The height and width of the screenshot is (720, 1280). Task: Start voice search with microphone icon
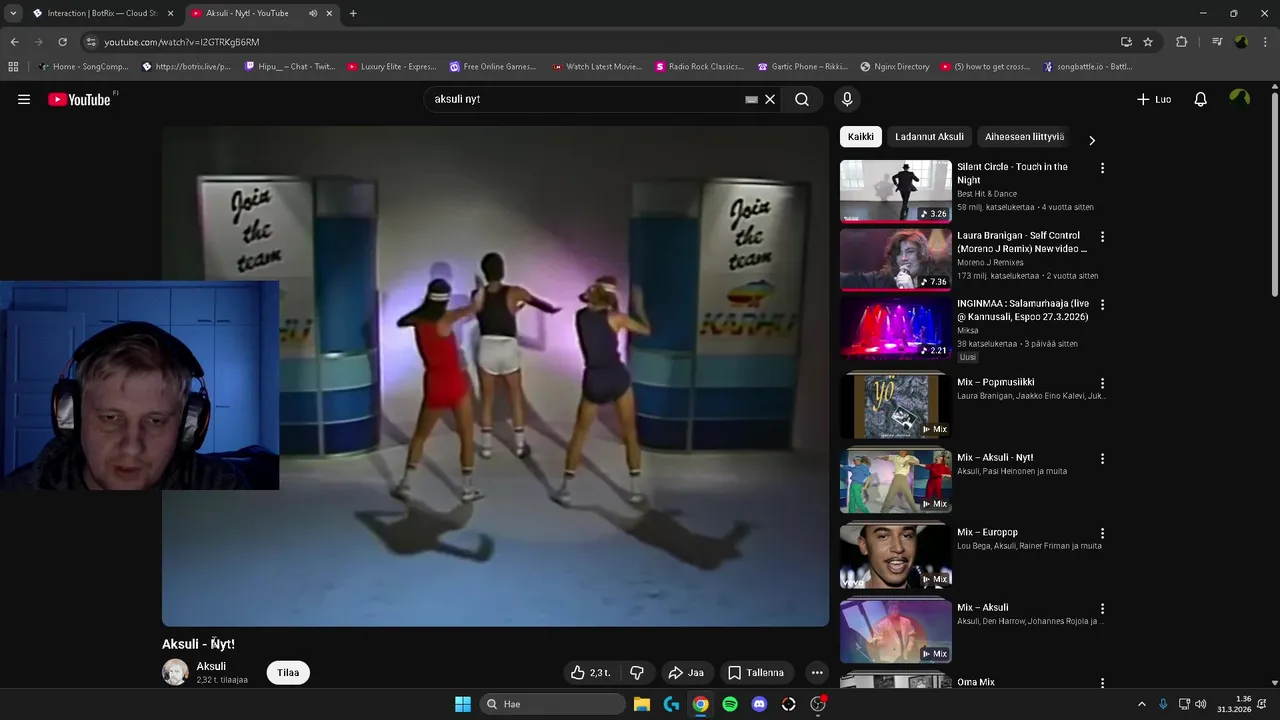(x=847, y=99)
